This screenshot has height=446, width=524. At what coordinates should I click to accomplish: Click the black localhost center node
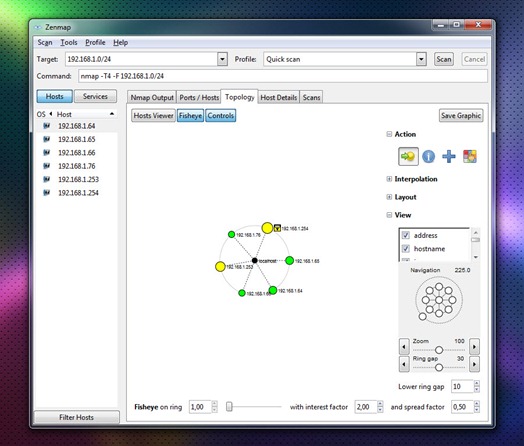tap(255, 260)
